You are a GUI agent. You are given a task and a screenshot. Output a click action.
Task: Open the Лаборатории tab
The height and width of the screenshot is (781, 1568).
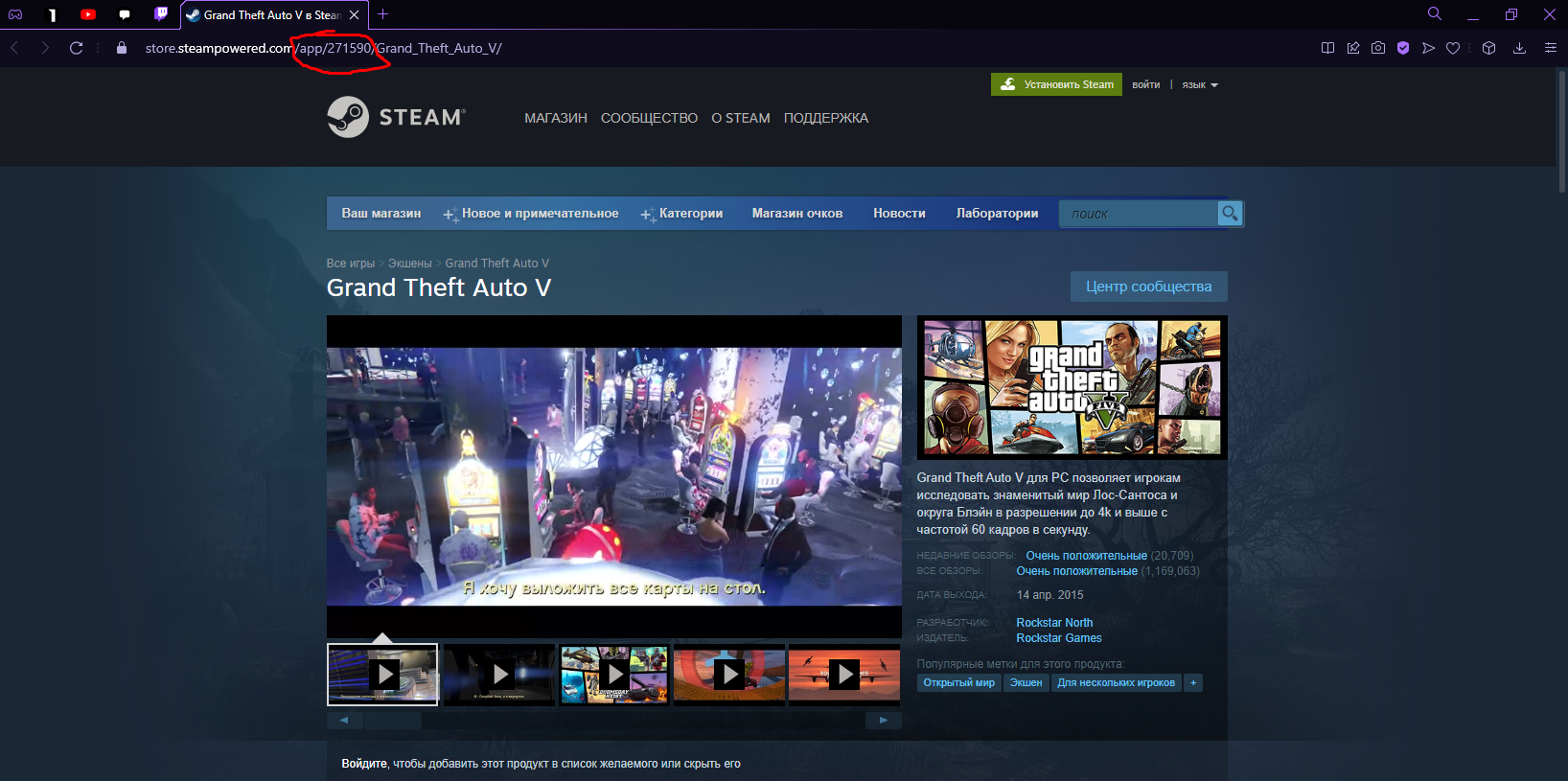pos(997,214)
